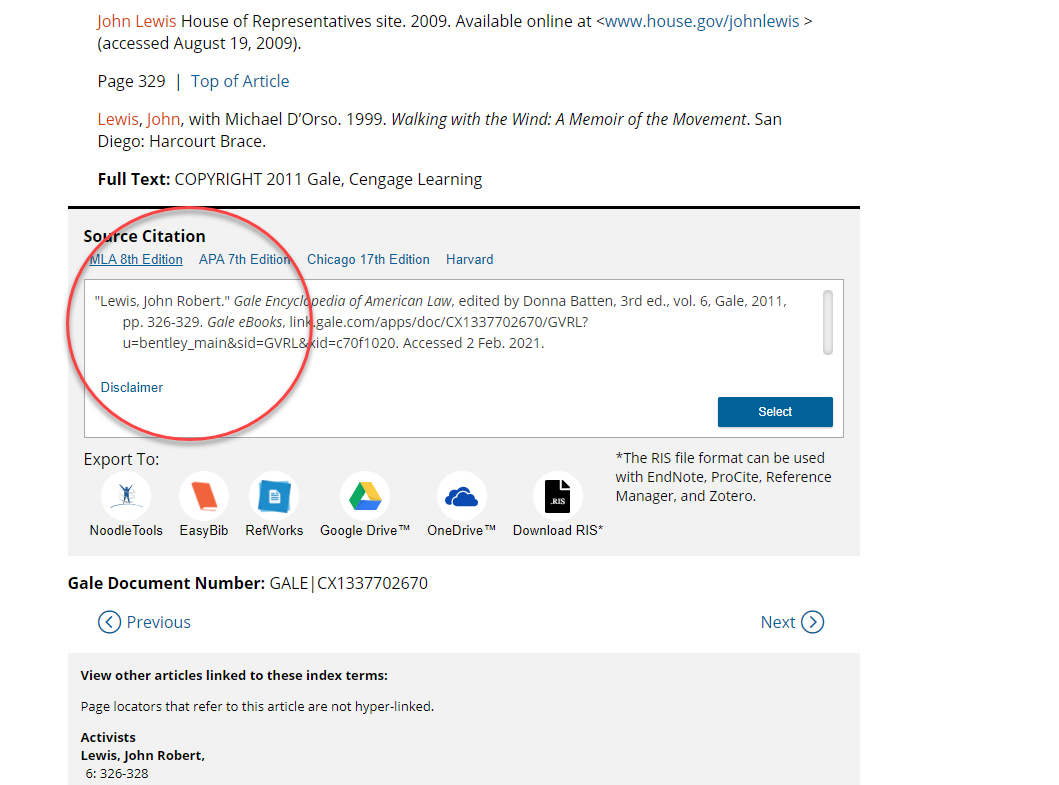Click the Select citation button
1059x785 pixels.
[775, 411]
